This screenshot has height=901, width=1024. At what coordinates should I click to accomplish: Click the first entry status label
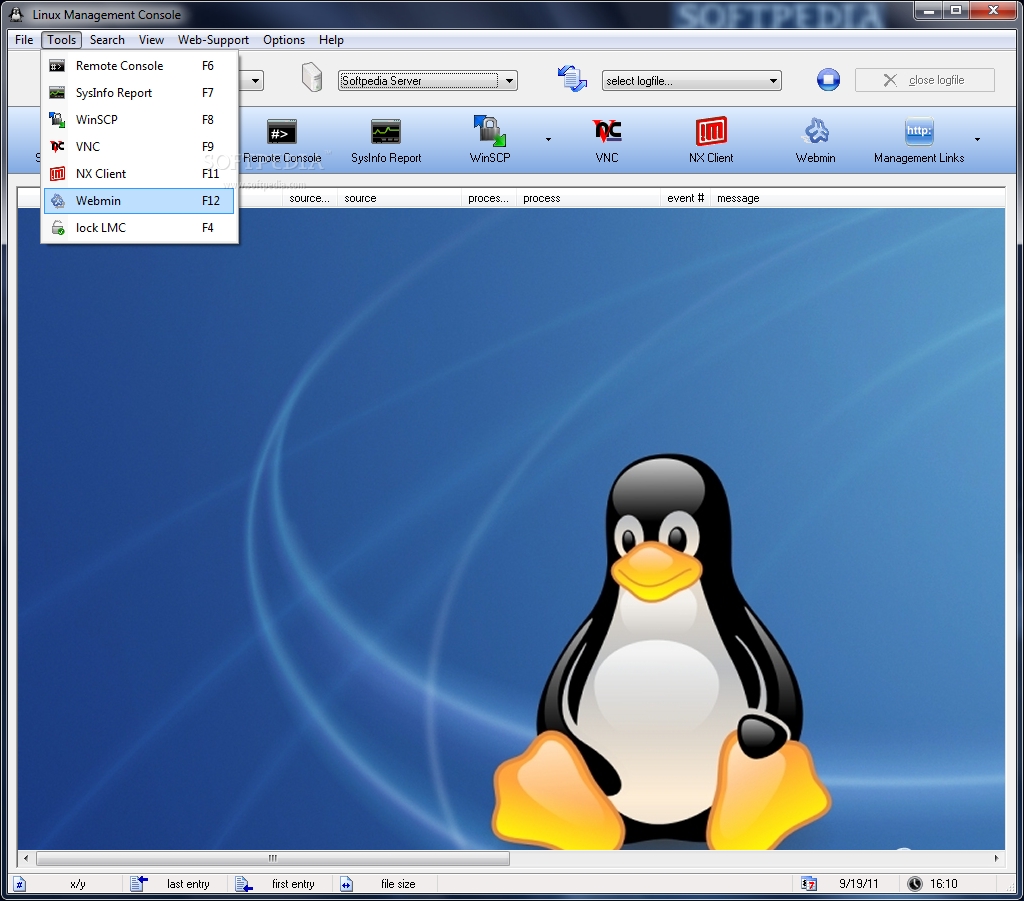(293, 884)
